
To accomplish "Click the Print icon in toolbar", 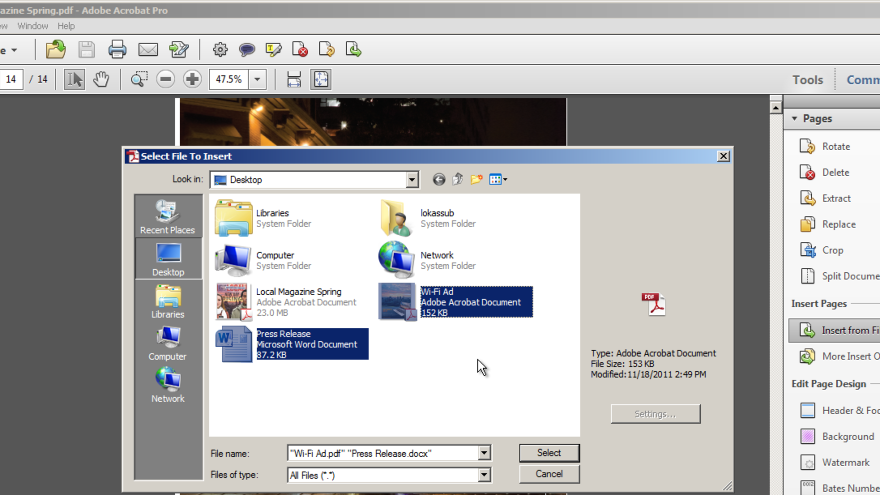I will pyautogui.click(x=117, y=49).
